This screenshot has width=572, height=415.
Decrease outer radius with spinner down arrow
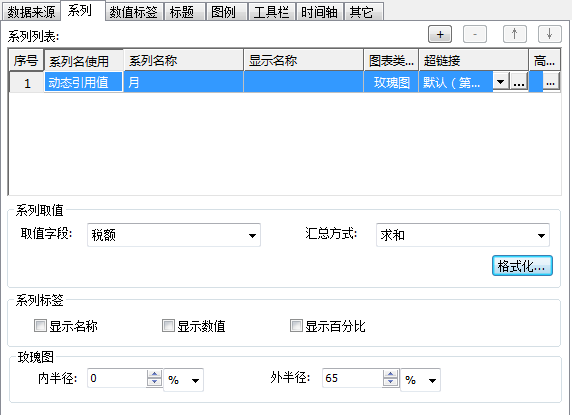pos(390,382)
